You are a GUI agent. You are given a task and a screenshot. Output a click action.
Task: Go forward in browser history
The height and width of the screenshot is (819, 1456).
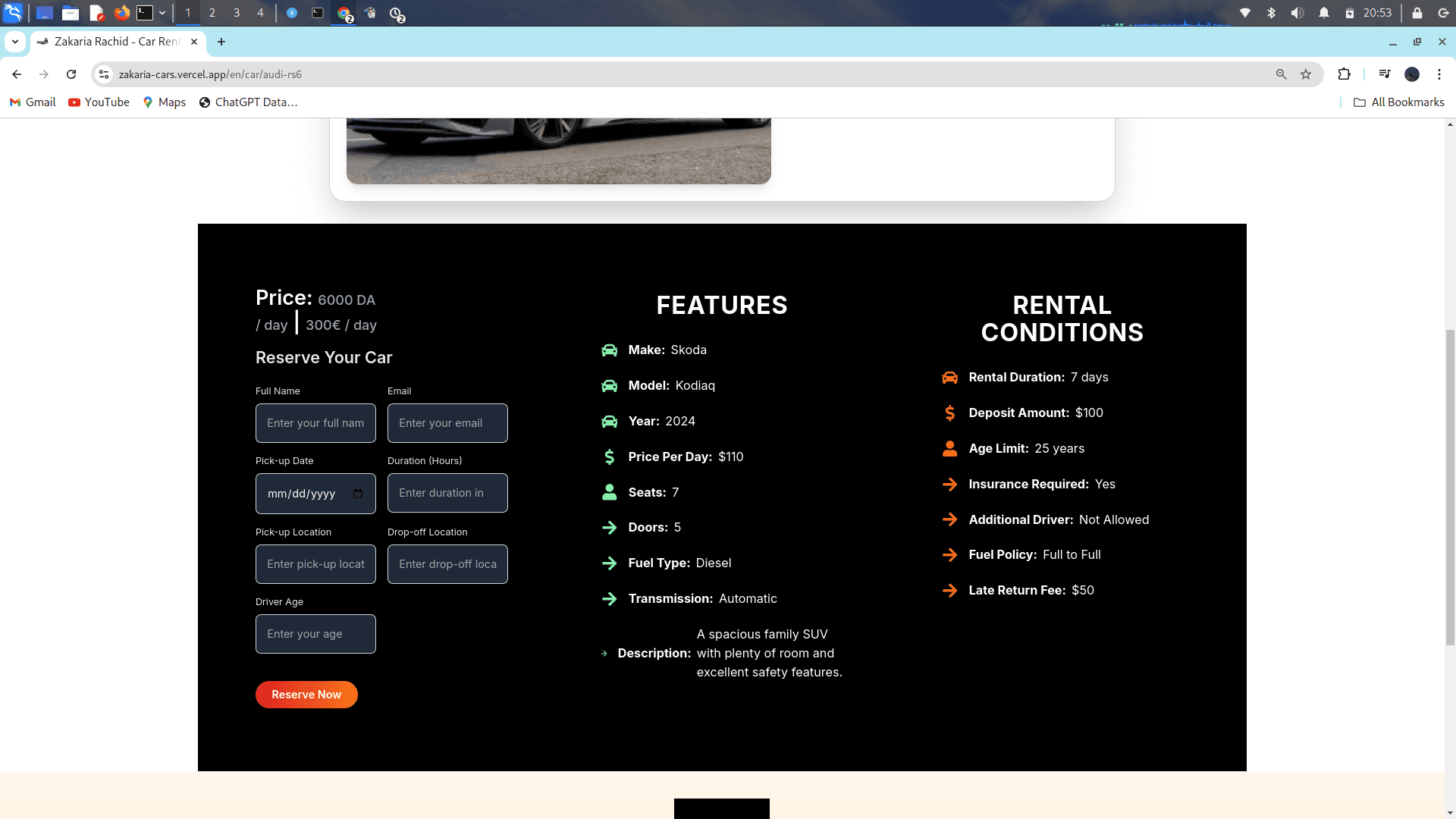tap(44, 74)
